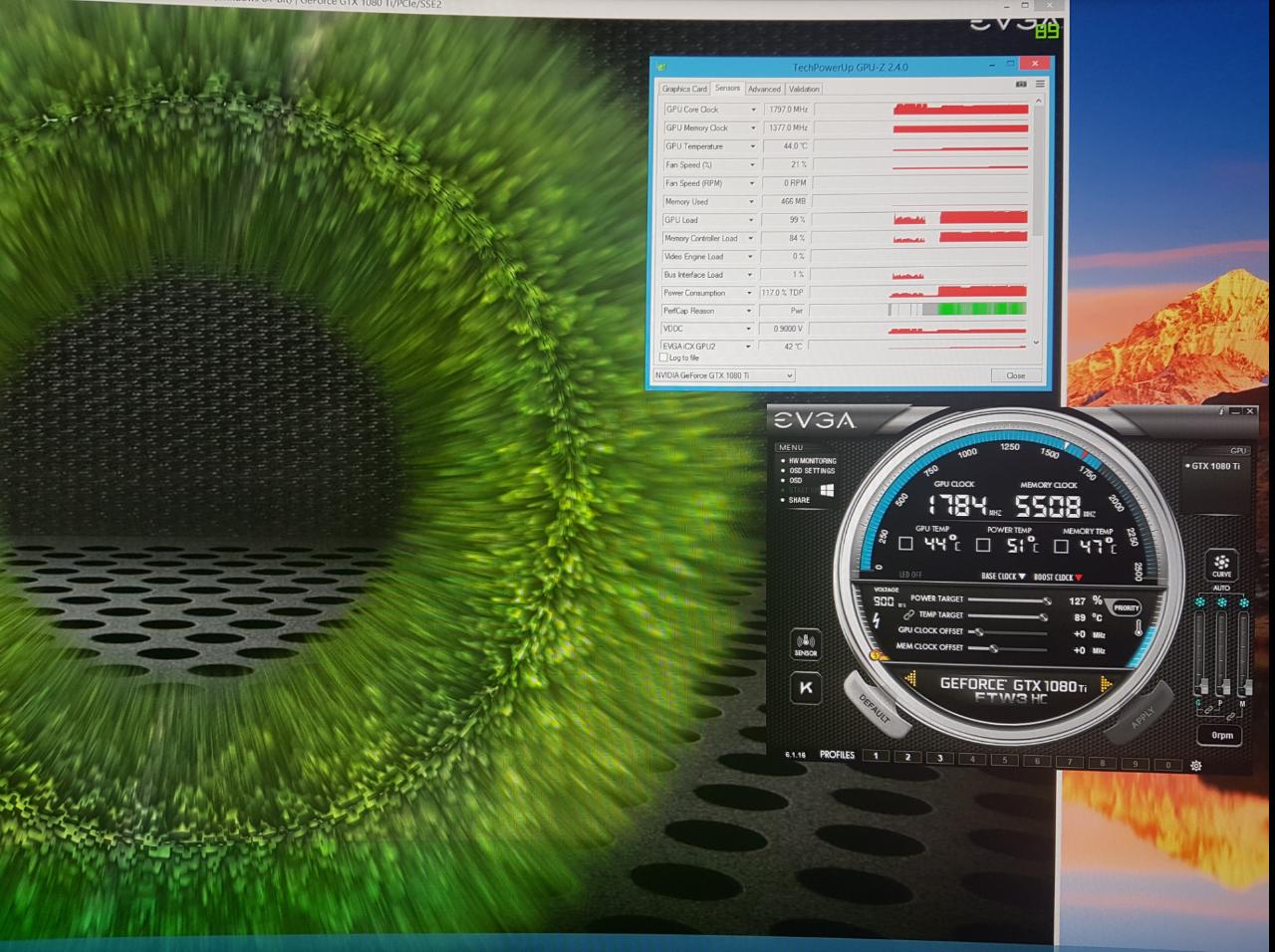Click the EVGA Precision info icon
This screenshot has width=1275, height=952.
[1221, 410]
